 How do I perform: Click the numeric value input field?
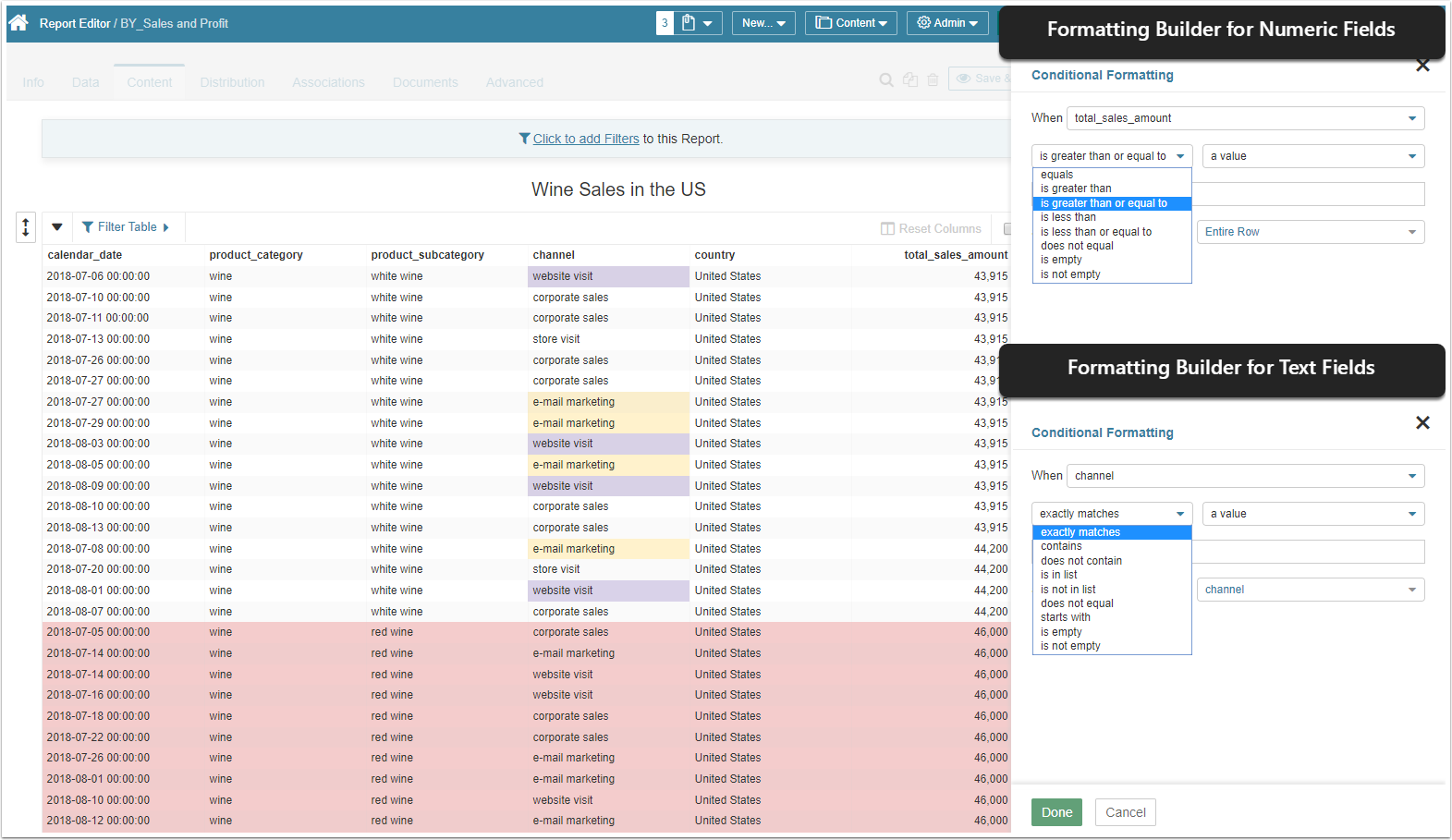[x=1308, y=194]
